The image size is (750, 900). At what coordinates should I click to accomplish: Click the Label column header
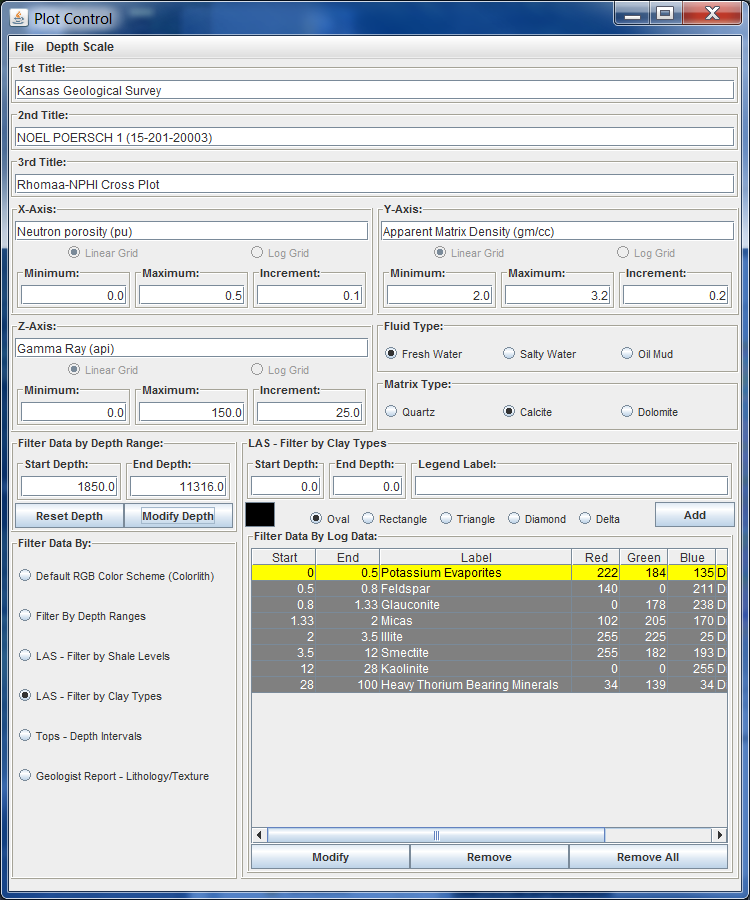tap(476, 557)
